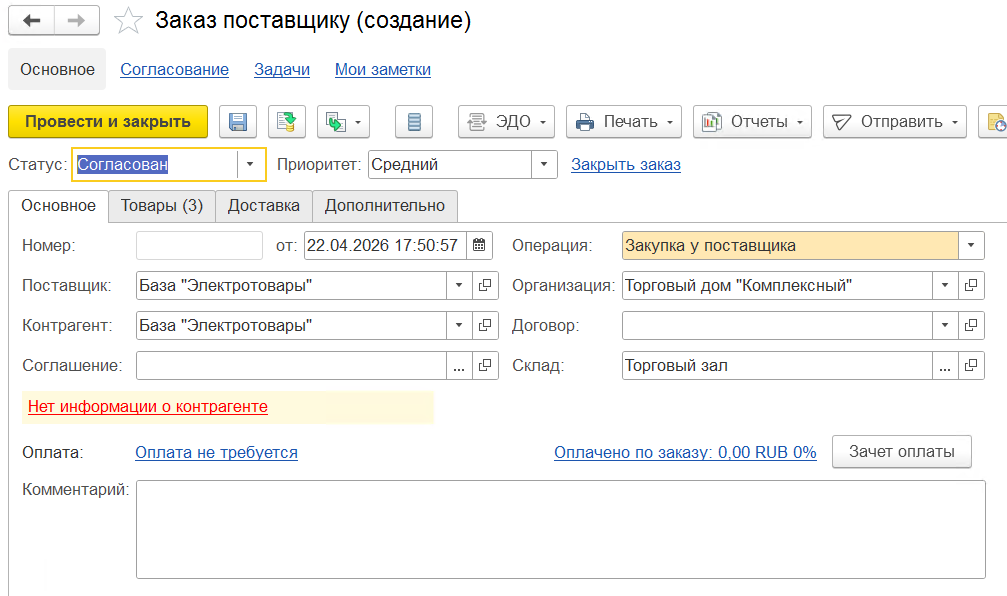Add form to favorites with star icon
The width and height of the screenshot is (1007, 596).
point(128,21)
